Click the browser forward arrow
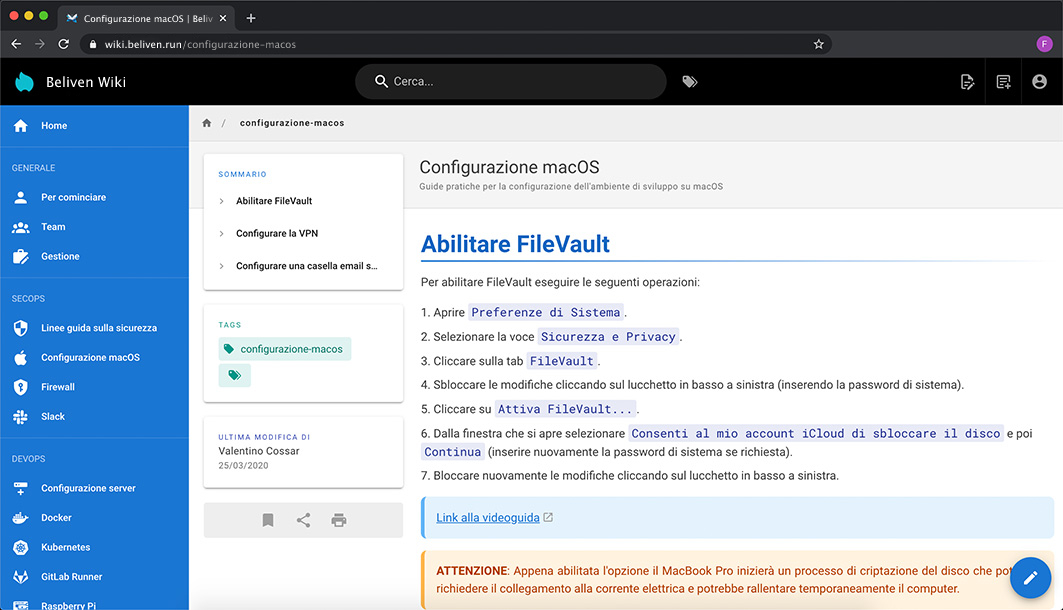This screenshot has width=1063, height=610. [x=40, y=44]
